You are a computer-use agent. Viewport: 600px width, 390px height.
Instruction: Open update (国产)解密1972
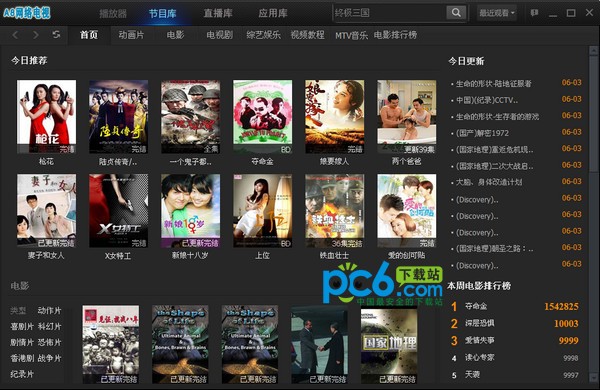tap(482, 133)
